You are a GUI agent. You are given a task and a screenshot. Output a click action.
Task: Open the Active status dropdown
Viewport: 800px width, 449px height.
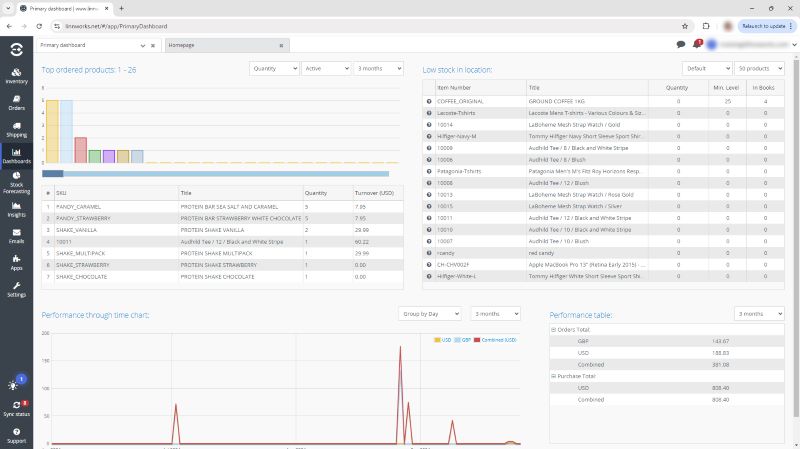326,68
